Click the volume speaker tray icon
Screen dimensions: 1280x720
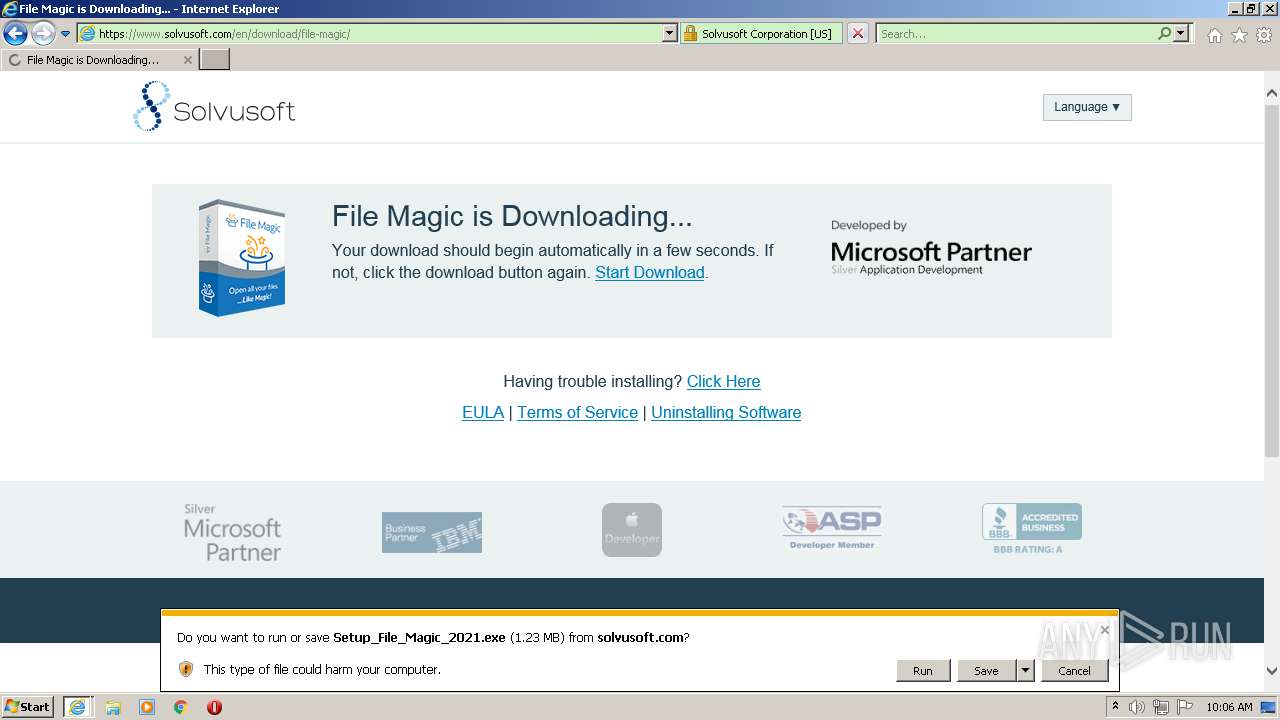point(1137,707)
